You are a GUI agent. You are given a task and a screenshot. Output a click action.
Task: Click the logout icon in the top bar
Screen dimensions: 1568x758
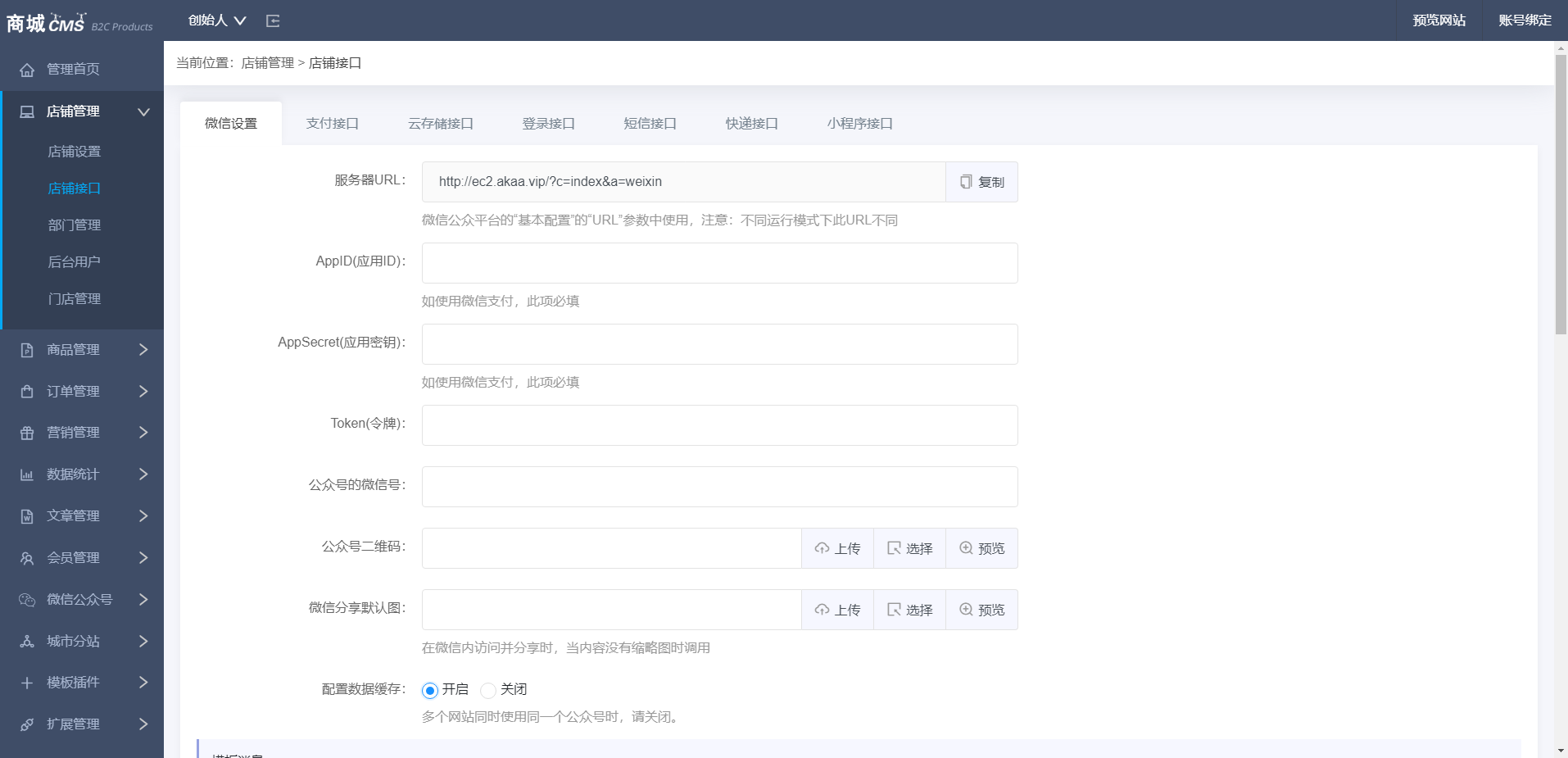pyautogui.click(x=273, y=20)
